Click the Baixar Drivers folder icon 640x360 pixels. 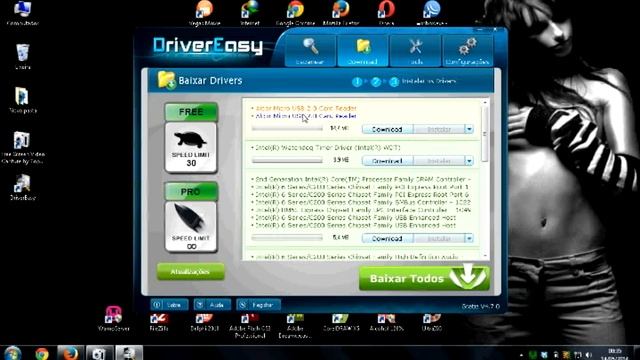[167, 80]
